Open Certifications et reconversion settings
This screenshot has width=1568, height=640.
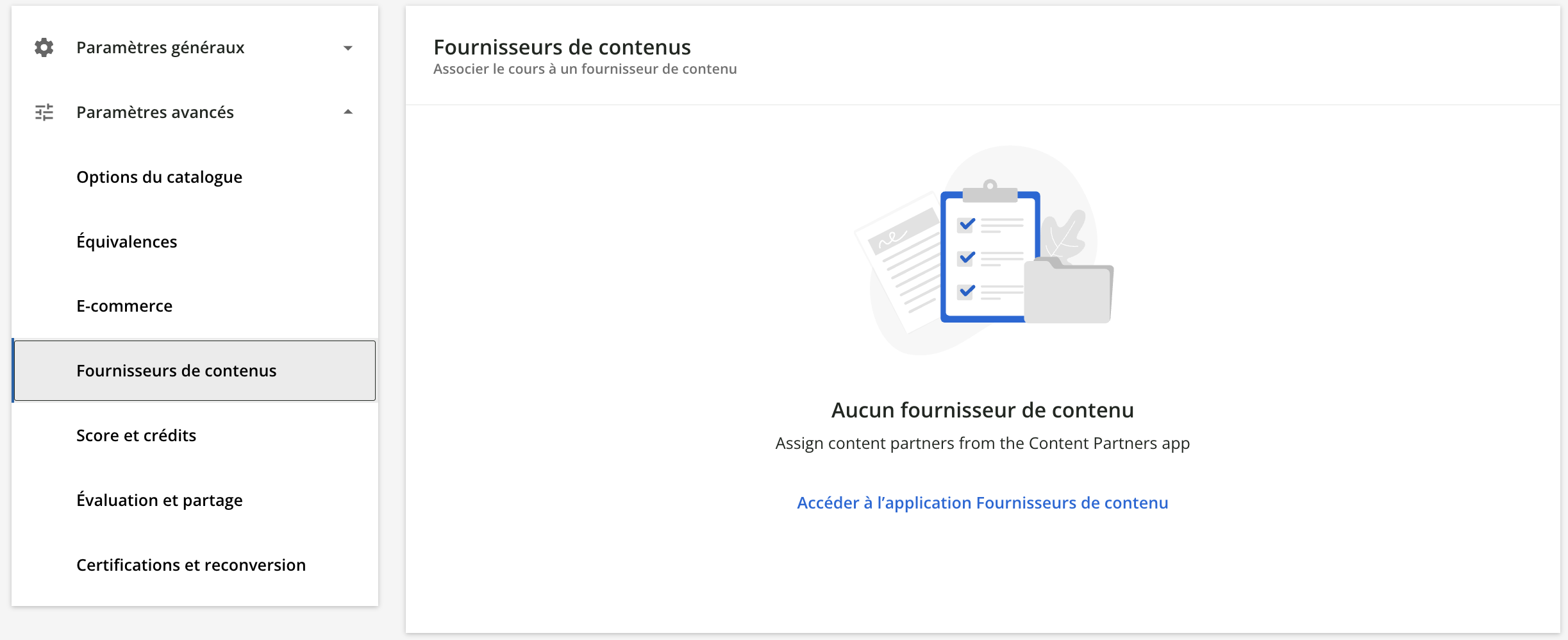coord(190,565)
